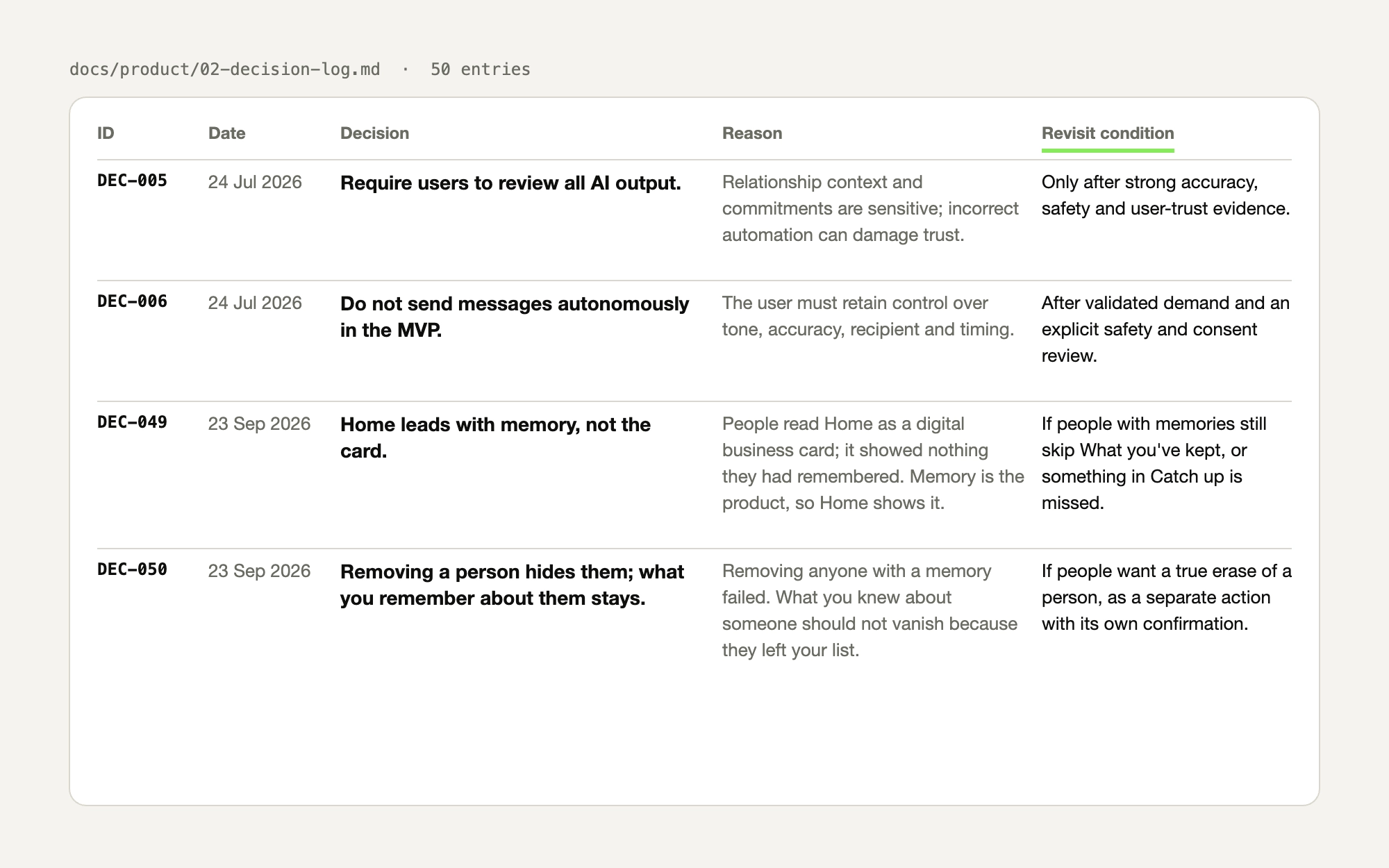Viewport: 1389px width, 868px height.
Task: Click revisit condition 'If people with memories still skip'
Action: coord(1154,463)
